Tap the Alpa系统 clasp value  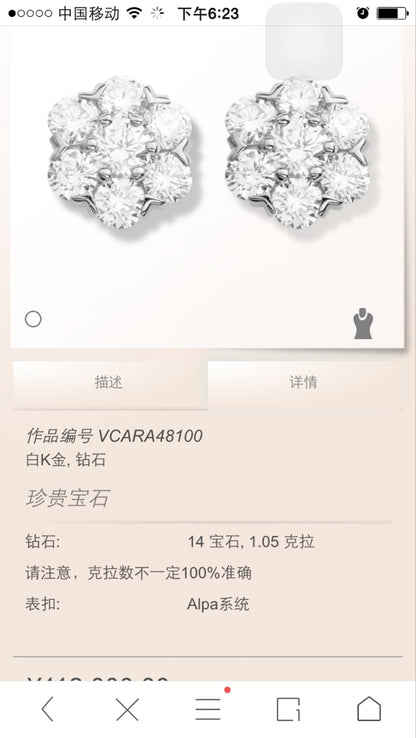[218, 604]
